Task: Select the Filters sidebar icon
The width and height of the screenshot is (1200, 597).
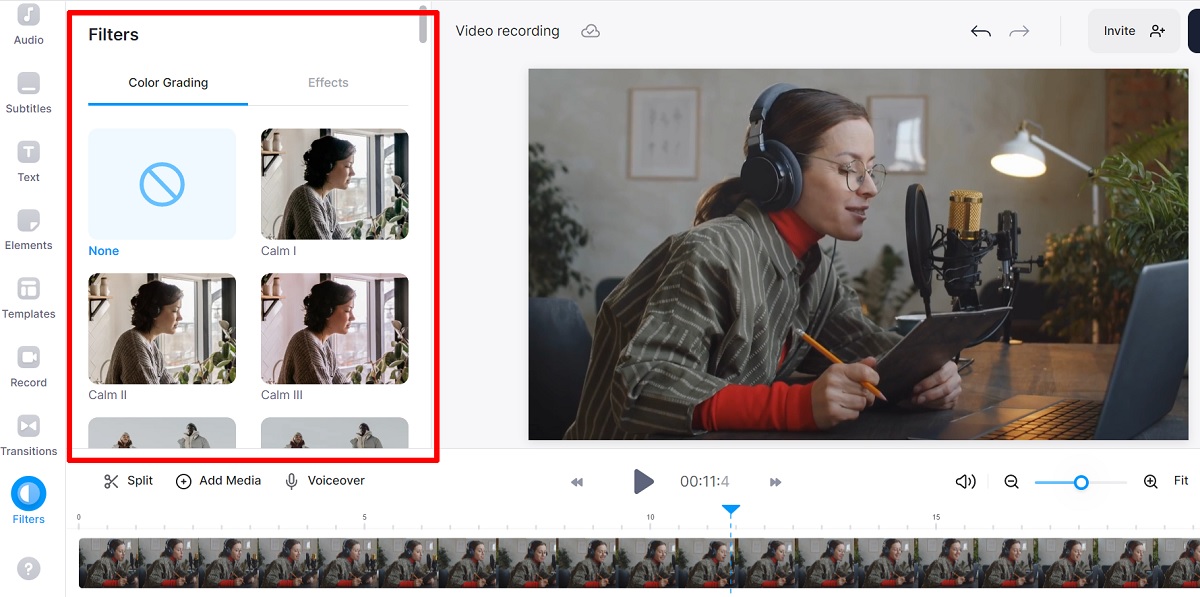Action: [x=29, y=501]
